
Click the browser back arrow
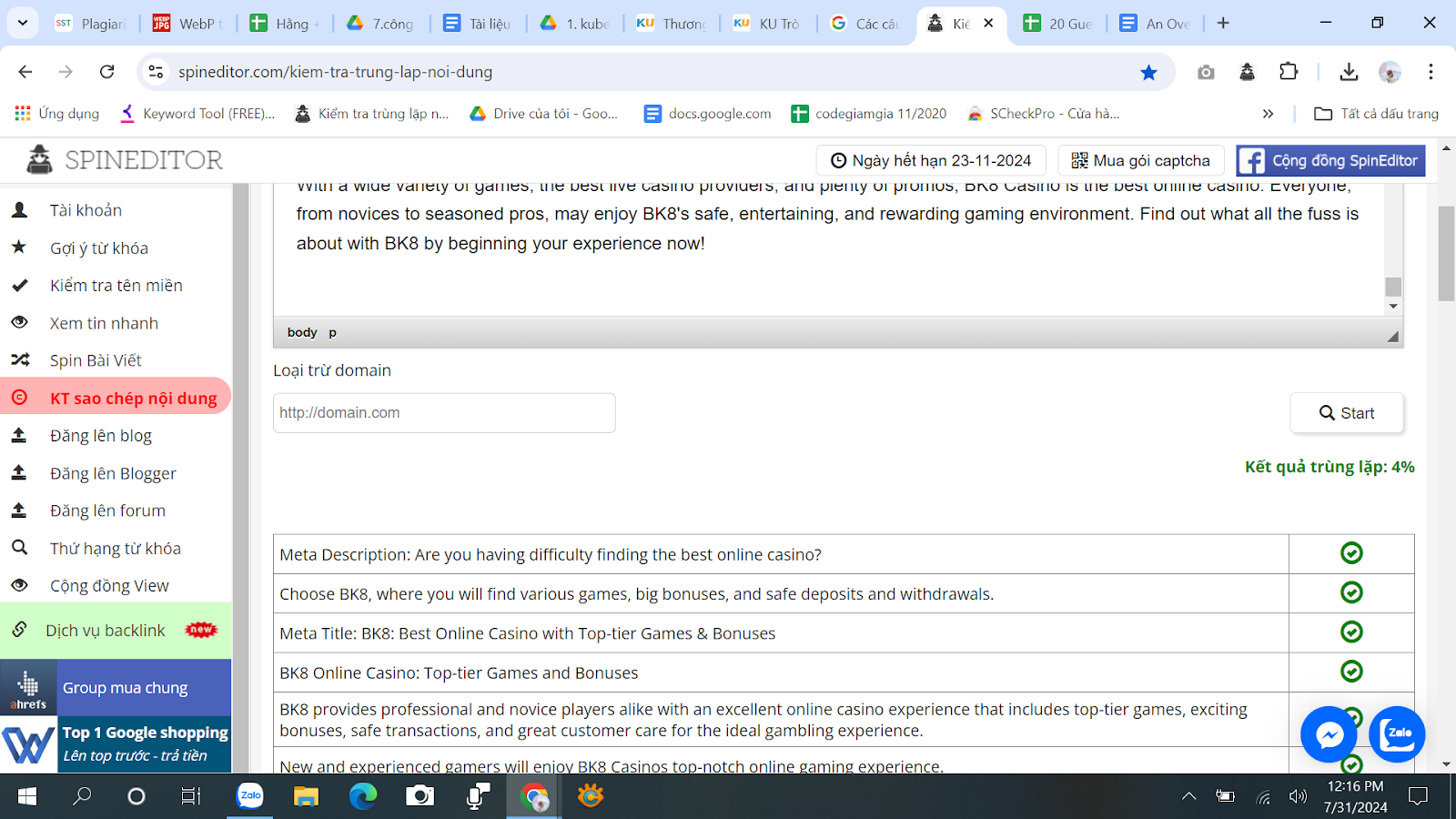click(25, 72)
